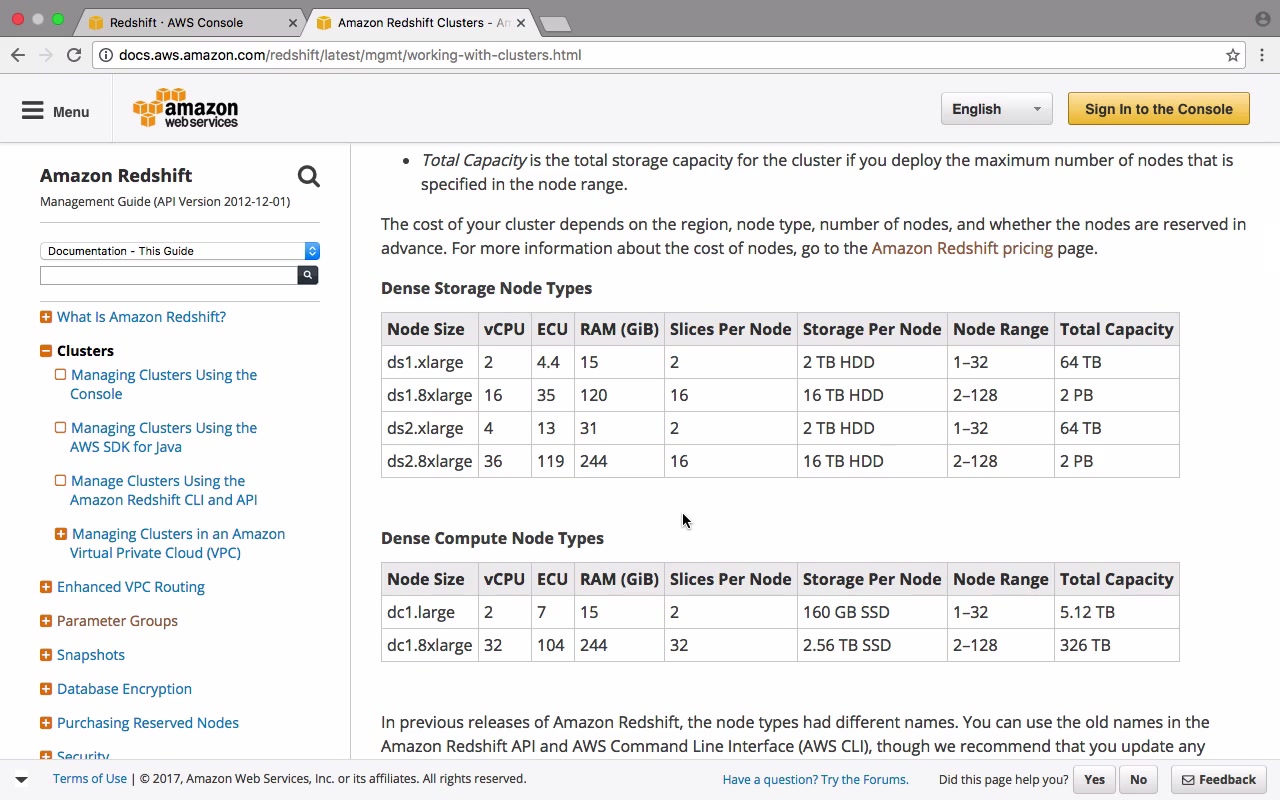The width and height of the screenshot is (1280, 800).
Task: Open Manage Clusters Using the Redshift CLI and API
Action: tap(164, 490)
